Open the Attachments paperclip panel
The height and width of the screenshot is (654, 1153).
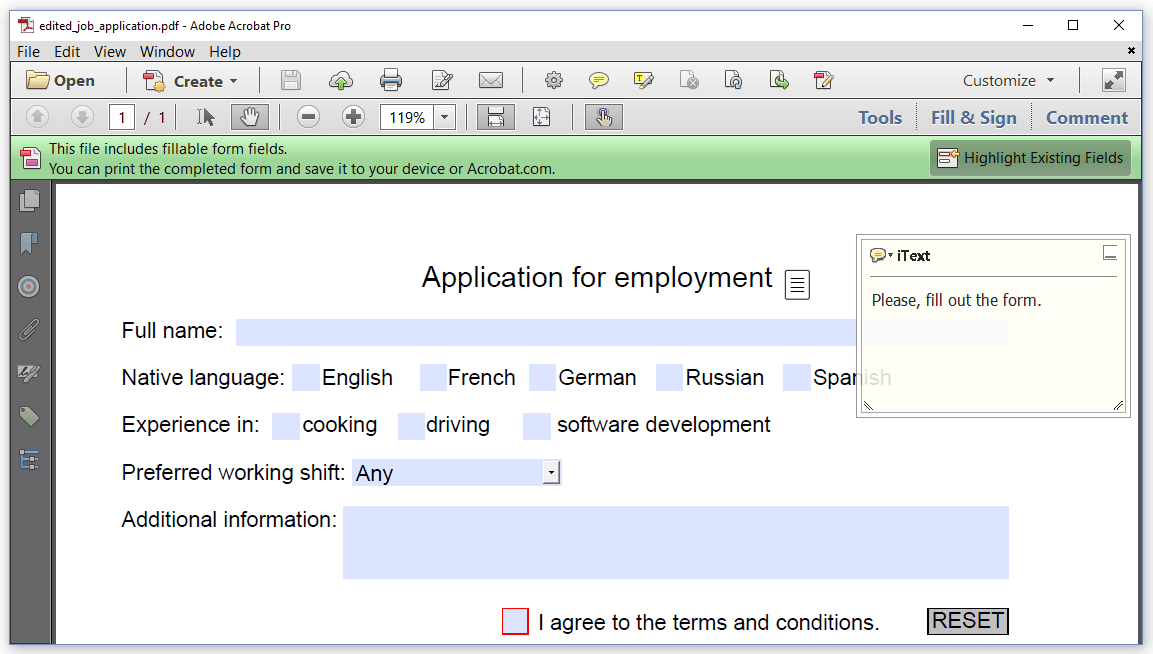click(x=29, y=330)
